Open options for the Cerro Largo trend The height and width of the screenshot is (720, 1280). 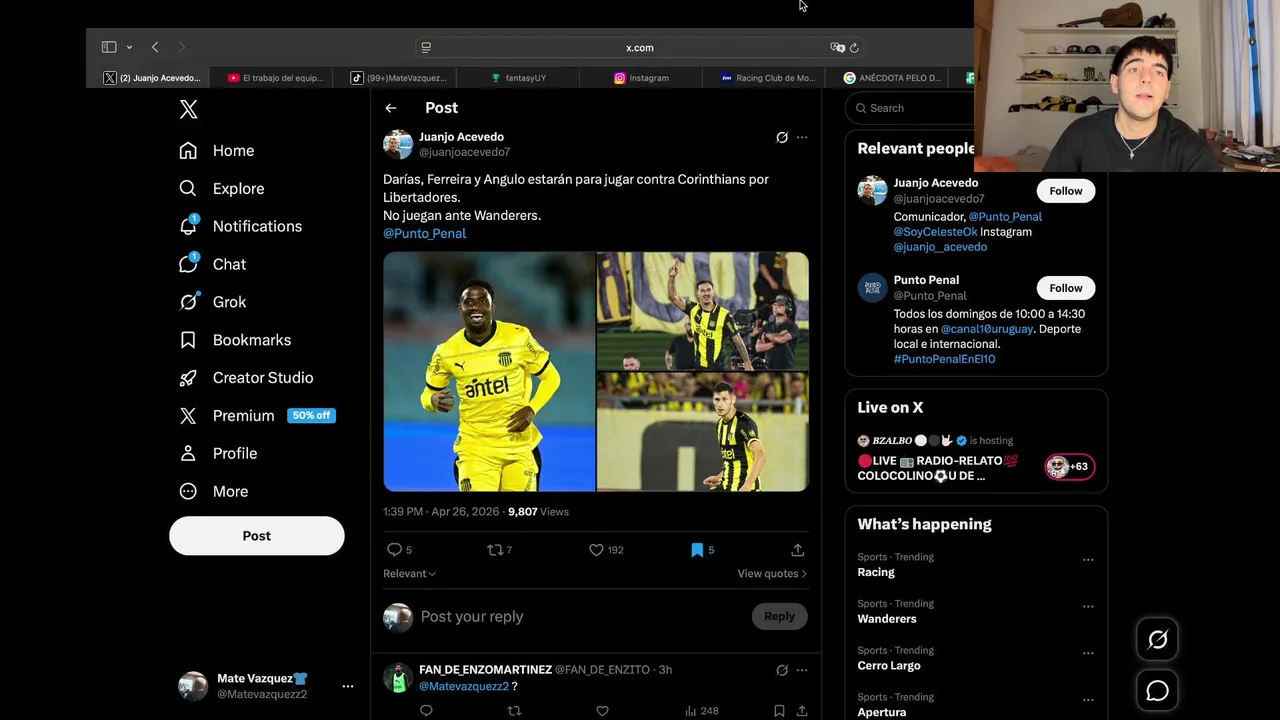(1088, 653)
